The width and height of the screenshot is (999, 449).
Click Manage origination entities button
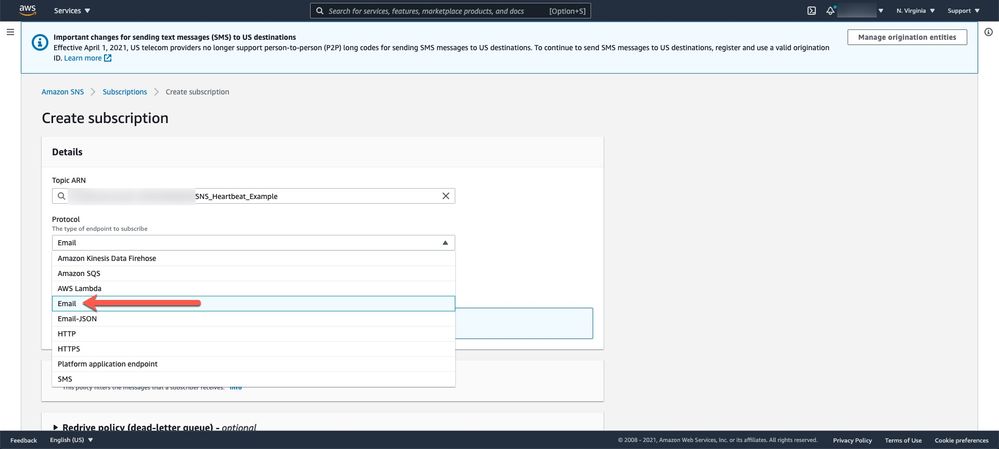907,38
